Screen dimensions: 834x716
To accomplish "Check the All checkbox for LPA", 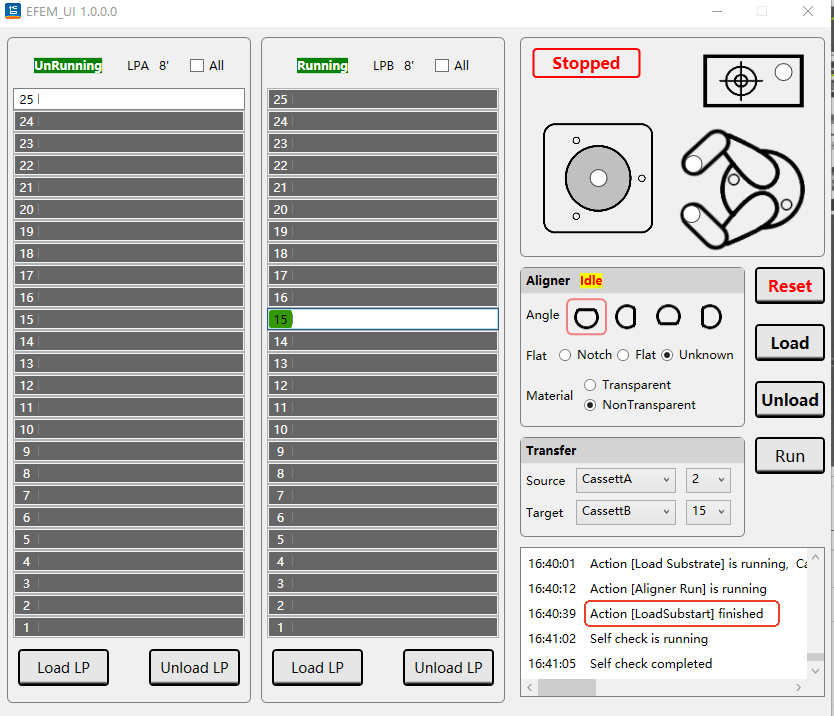I will pyautogui.click(x=197, y=66).
